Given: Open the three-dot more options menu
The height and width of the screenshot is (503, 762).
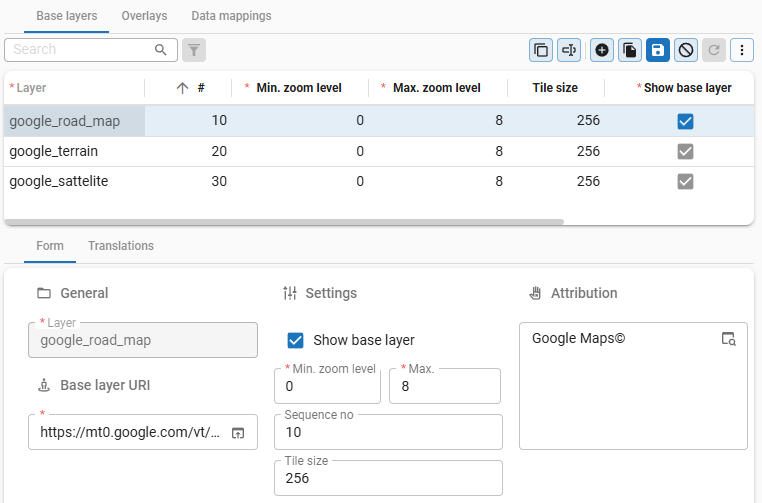Looking at the screenshot, I should 742,50.
